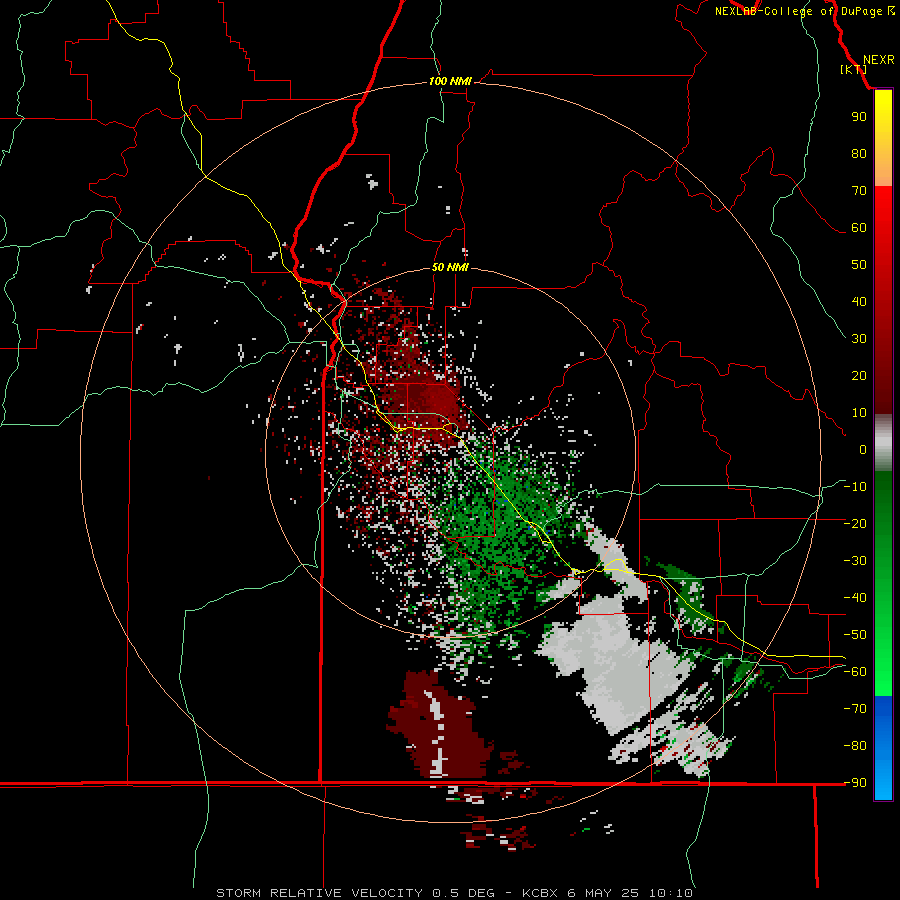Click the -50 value on the velocity scale
The image size is (900, 900).
point(855,634)
